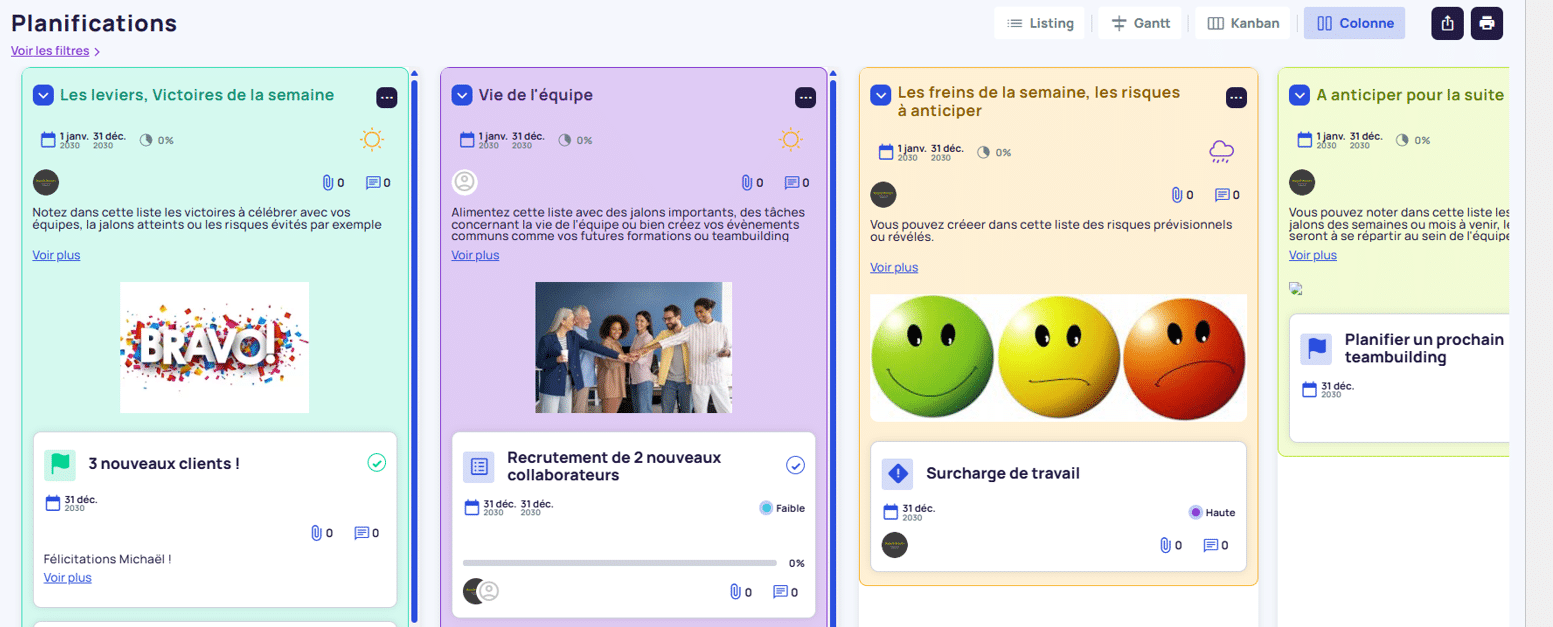Click the calendar icon in Les freins column header
Image resolution: width=1553 pixels, height=627 pixels.
pos(886,152)
